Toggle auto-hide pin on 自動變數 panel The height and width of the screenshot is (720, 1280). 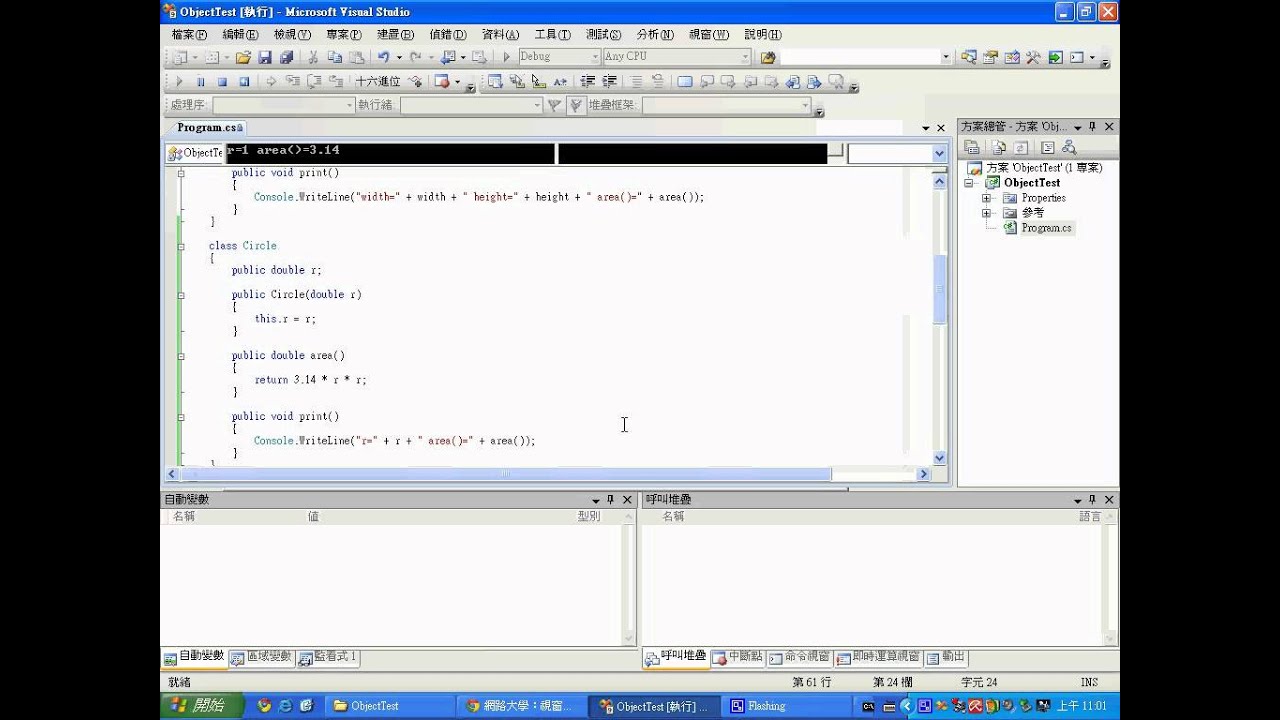610,500
